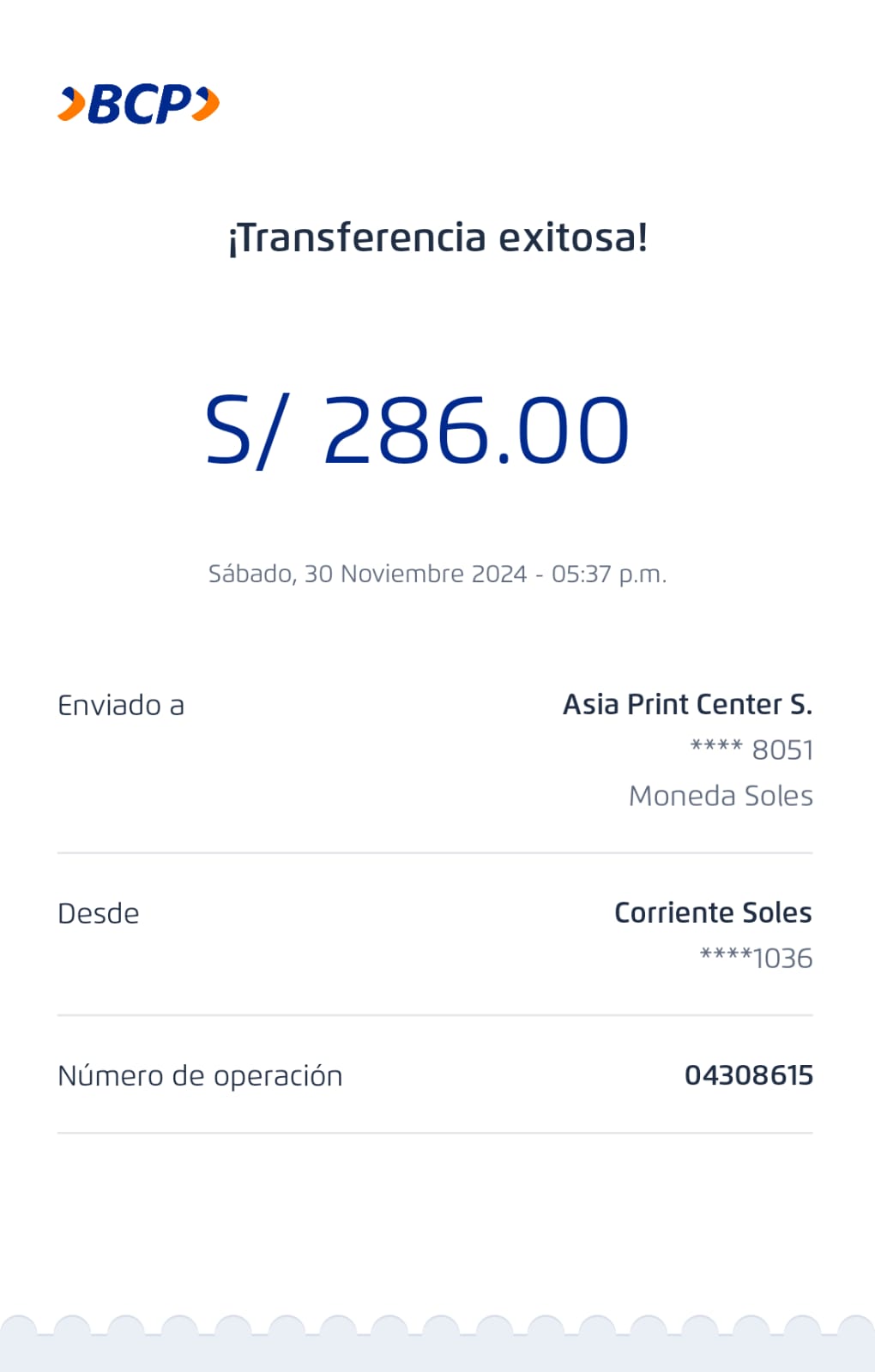Click the "¡Transferencia exitosa!" heading
The width and height of the screenshot is (875, 1372).
pos(437,238)
